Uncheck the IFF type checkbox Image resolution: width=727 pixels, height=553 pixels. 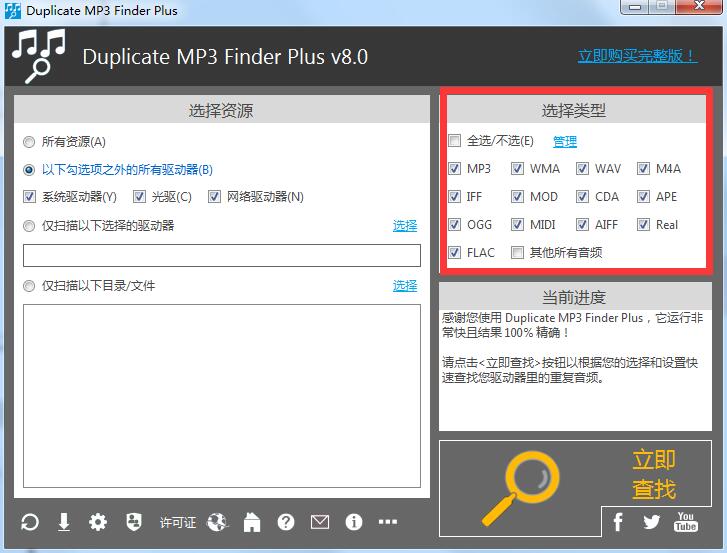(x=454, y=197)
